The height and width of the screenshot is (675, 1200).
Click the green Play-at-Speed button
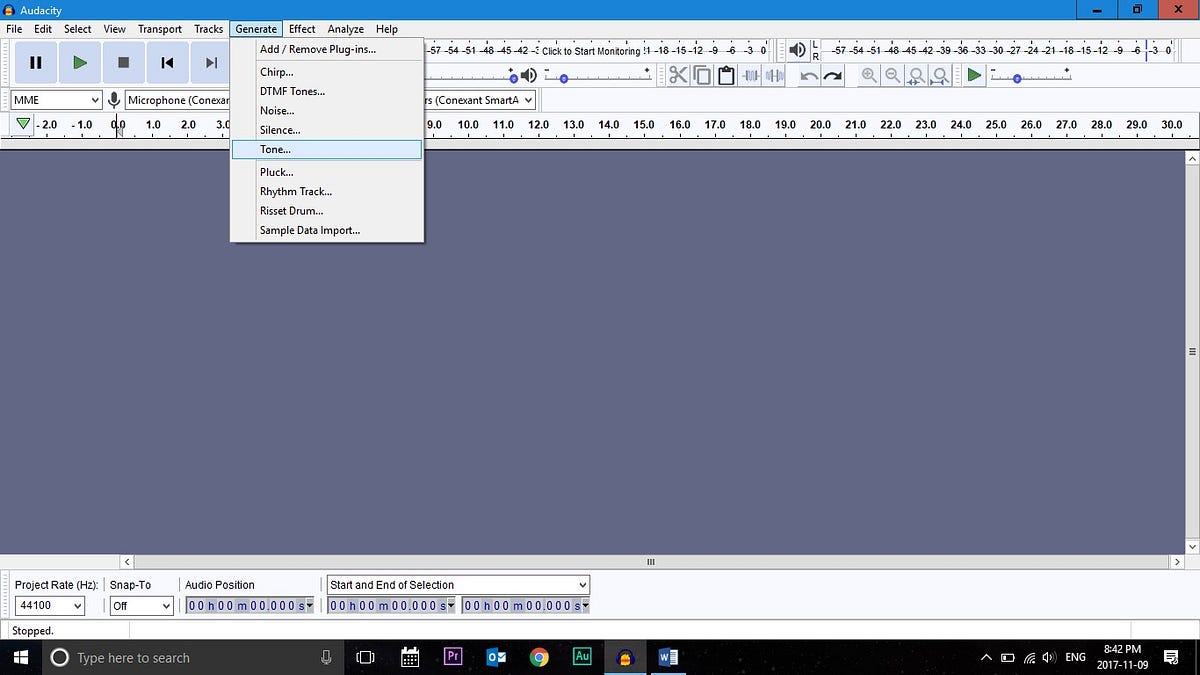click(x=974, y=75)
